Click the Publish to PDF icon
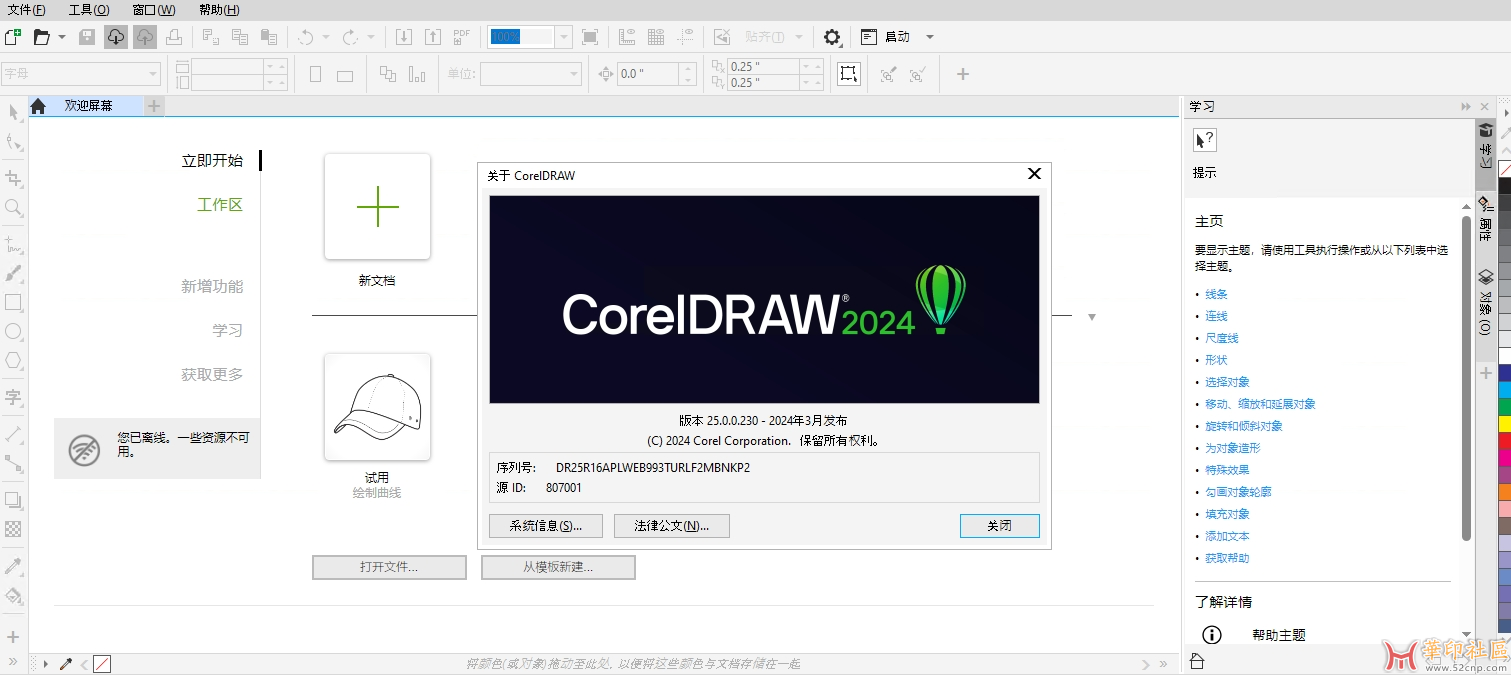Viewport: 1511px width, 675px height. pyautogui.click(x=461, y=37)
